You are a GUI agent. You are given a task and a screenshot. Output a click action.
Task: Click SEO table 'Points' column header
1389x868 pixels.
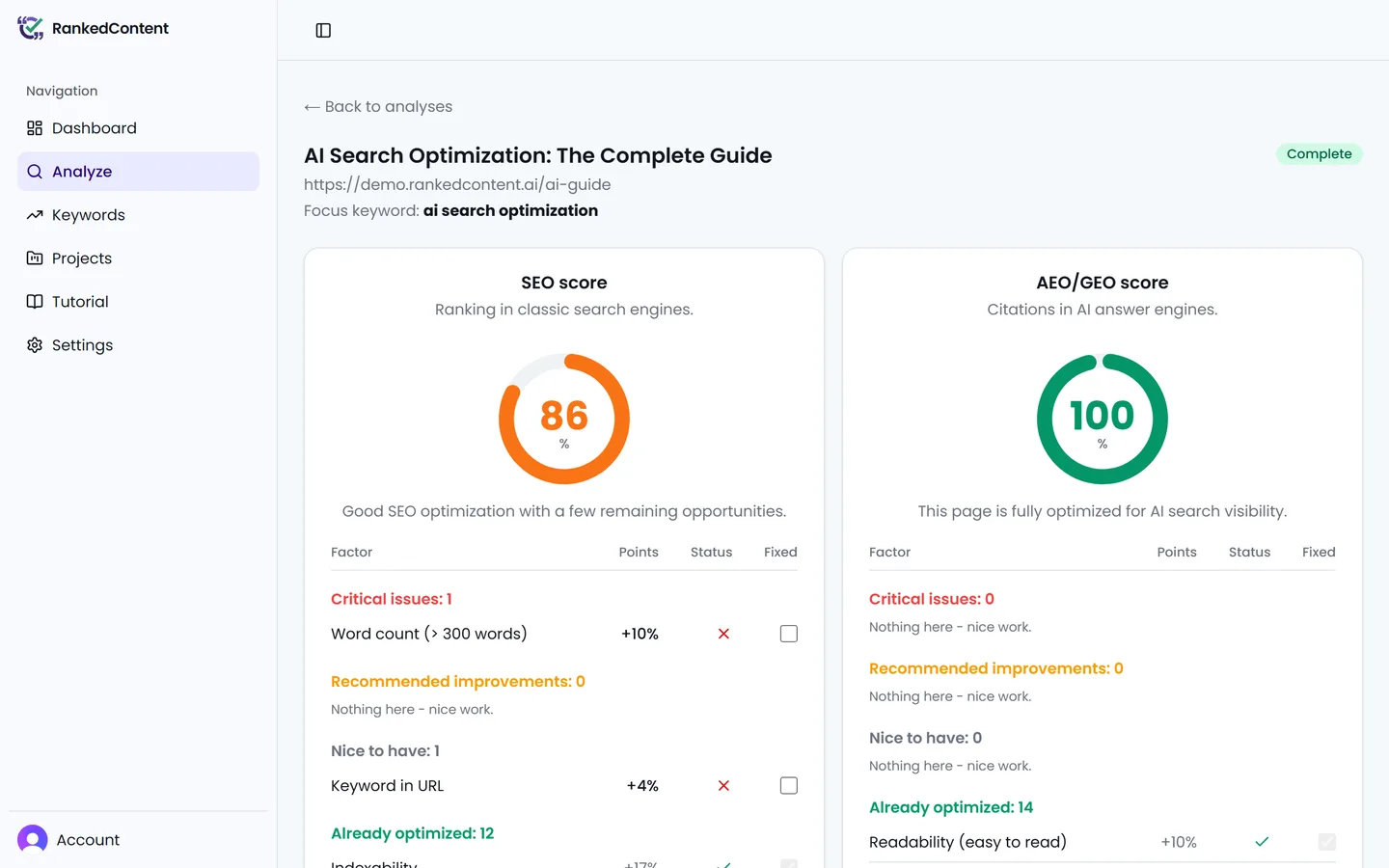click(639, 553)
